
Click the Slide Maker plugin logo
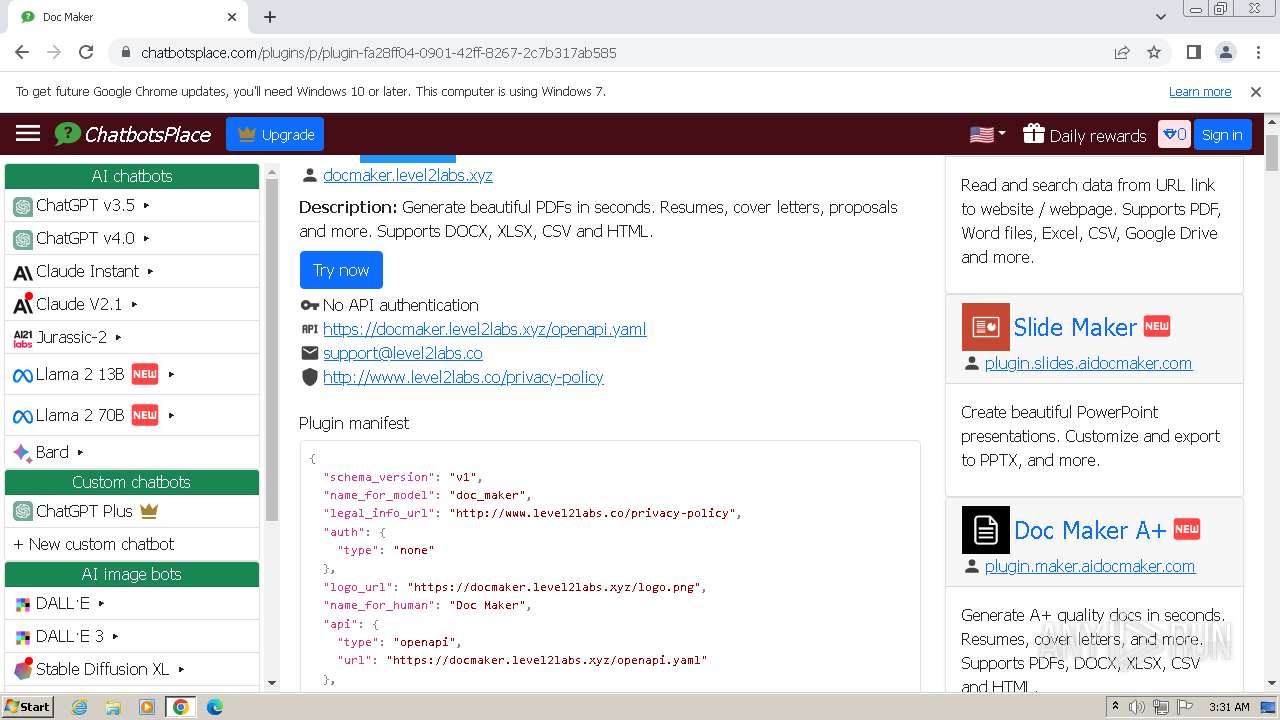985,327
